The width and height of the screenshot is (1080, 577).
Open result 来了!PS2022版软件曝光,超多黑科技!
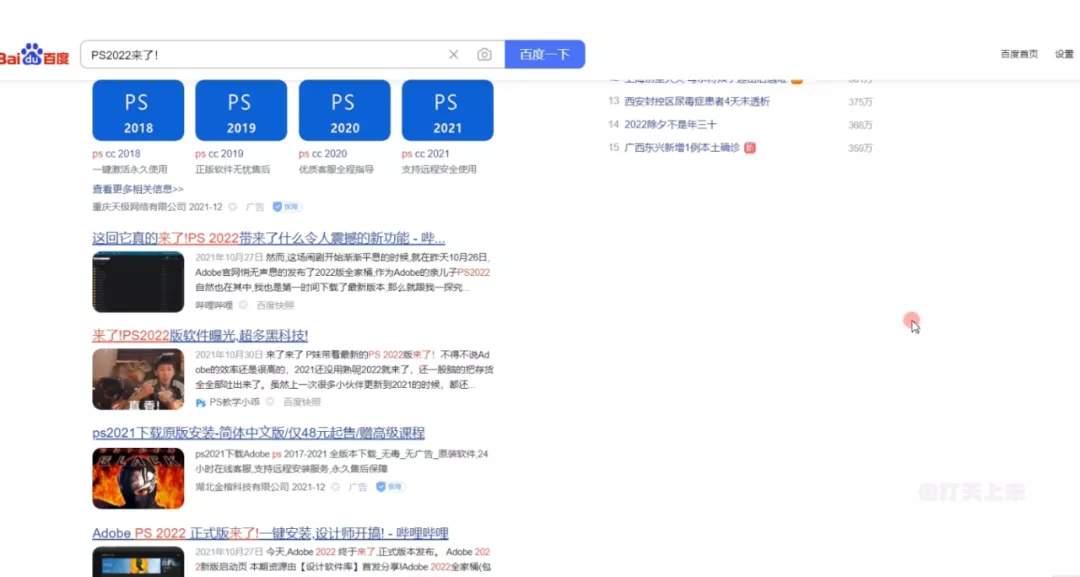click(200, 335)
